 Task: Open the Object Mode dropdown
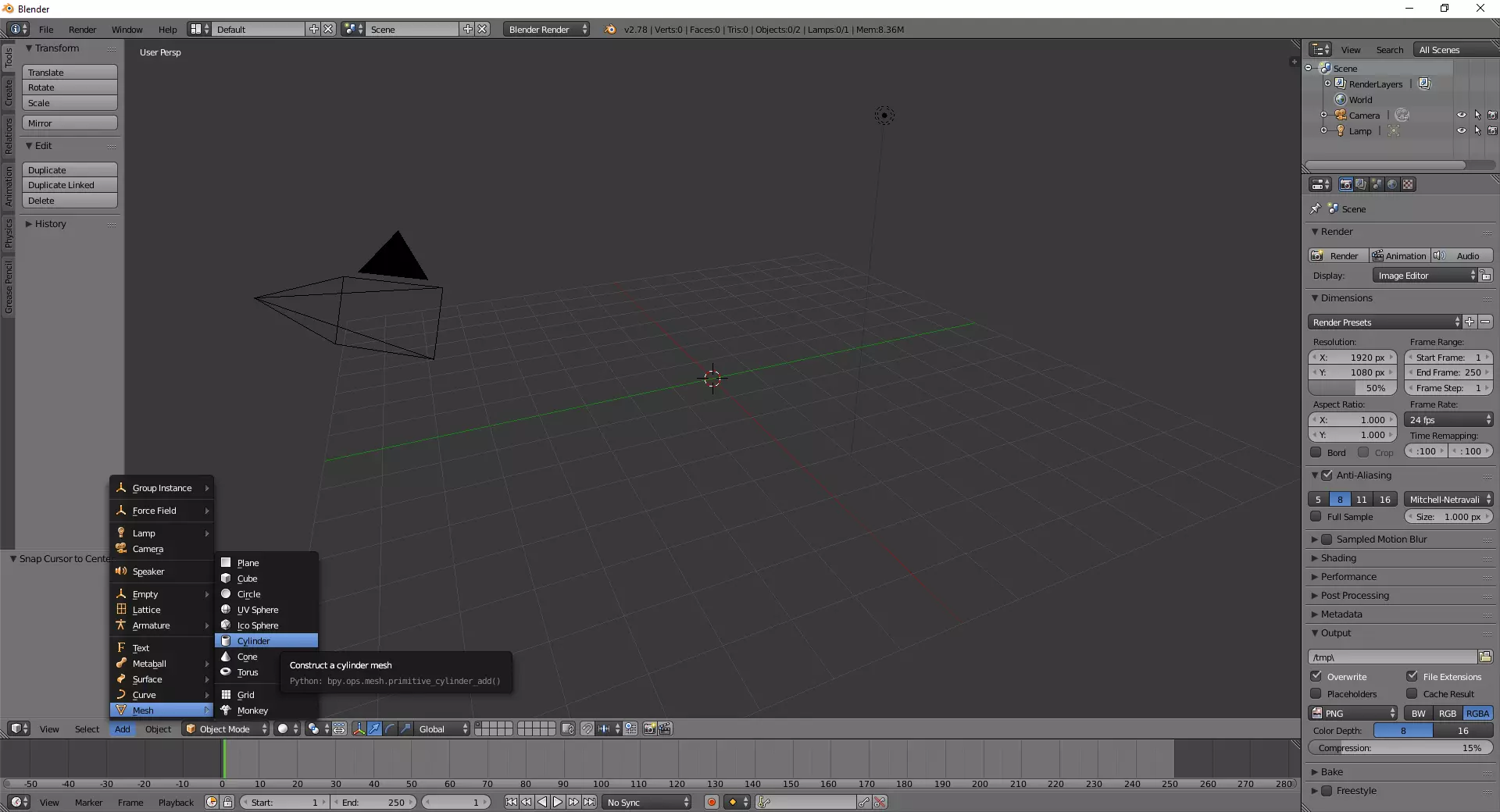pyautogui.click(x=226, y=728)
